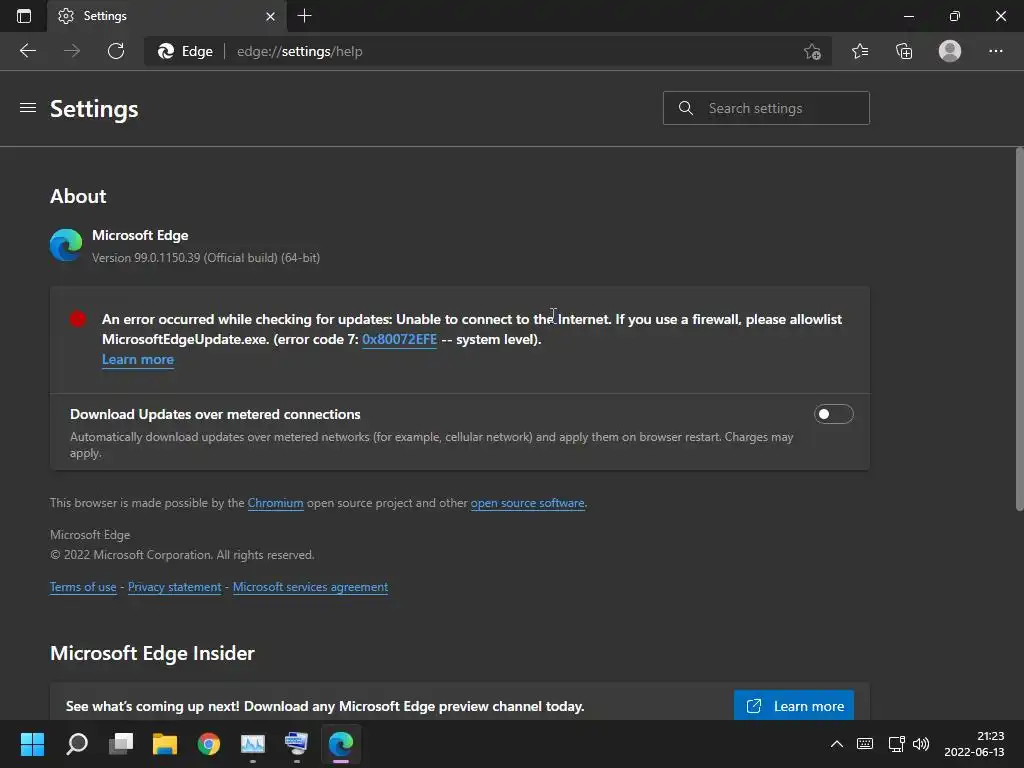
Task: Add this page to favorites
Action: (812, 51)
